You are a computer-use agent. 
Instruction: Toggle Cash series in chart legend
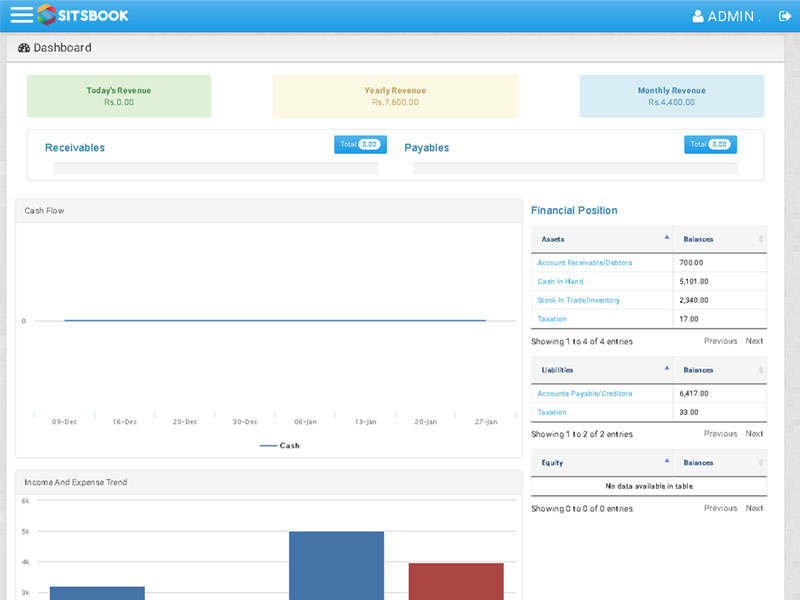280,446
